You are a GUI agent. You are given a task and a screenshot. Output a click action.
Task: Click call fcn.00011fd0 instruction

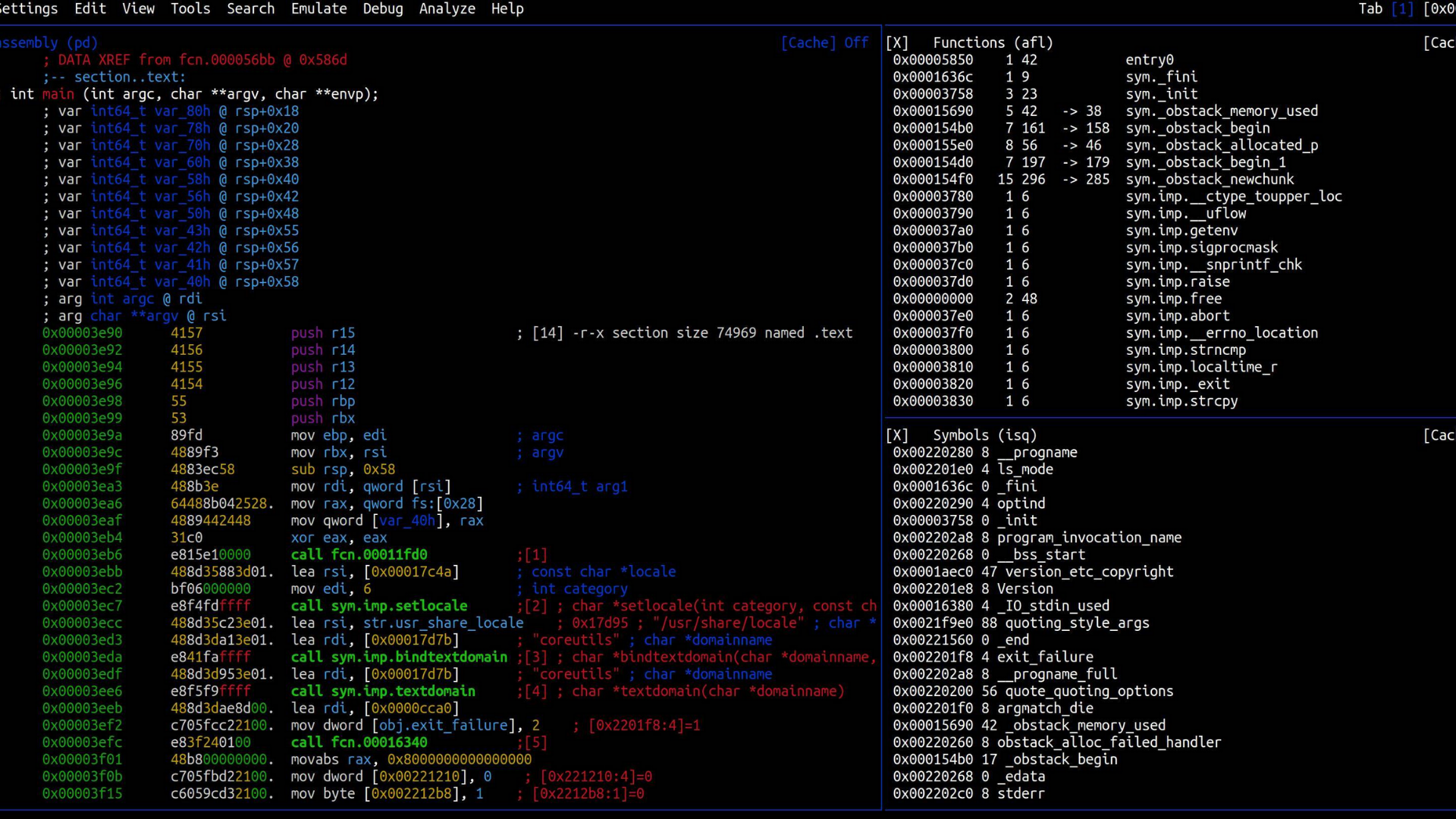[359, 554]
